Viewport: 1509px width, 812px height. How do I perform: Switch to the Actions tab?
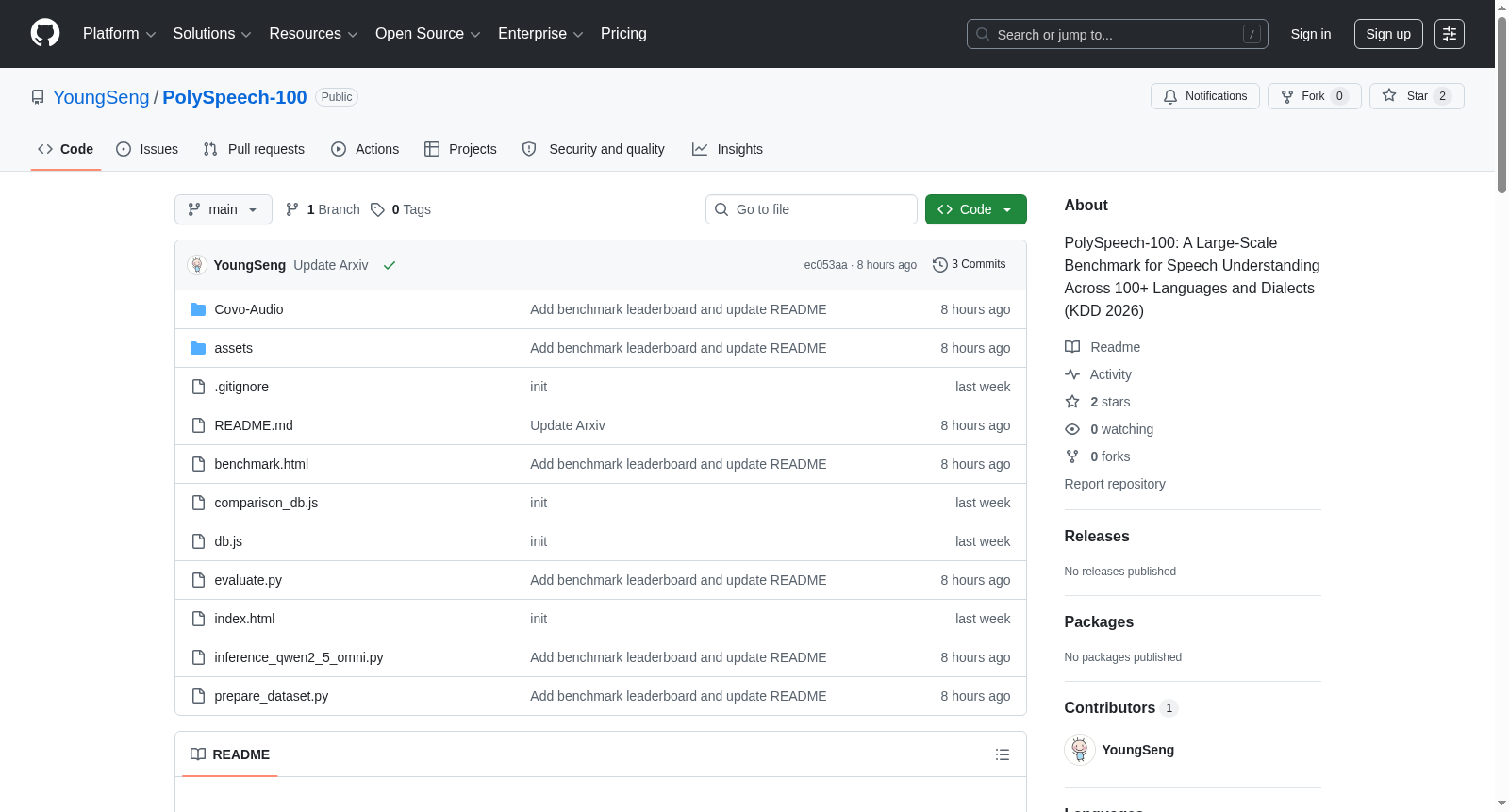[365, 149]
